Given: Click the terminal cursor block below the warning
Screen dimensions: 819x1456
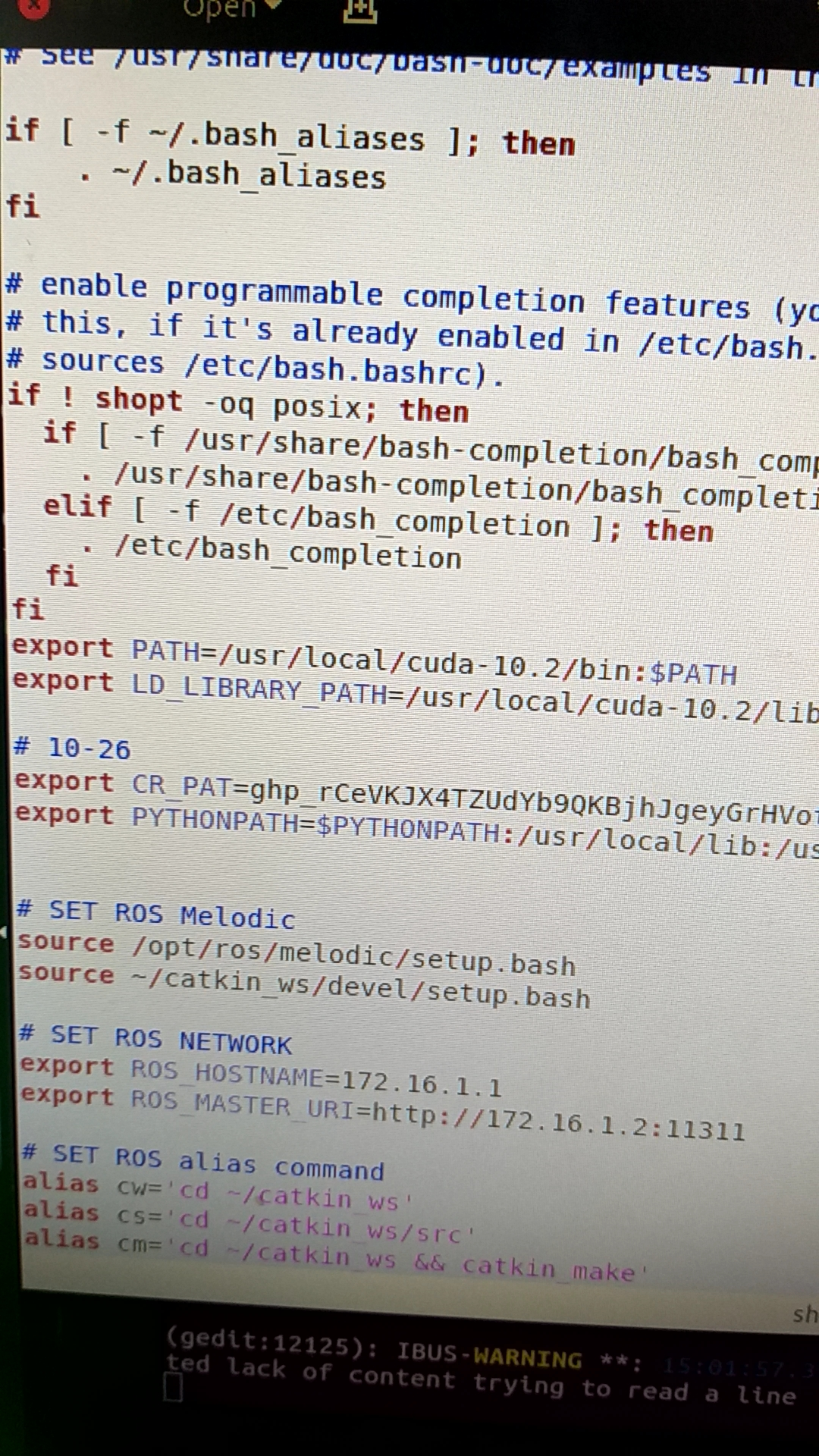Looking at the screenshot, I should [174, 1389].
